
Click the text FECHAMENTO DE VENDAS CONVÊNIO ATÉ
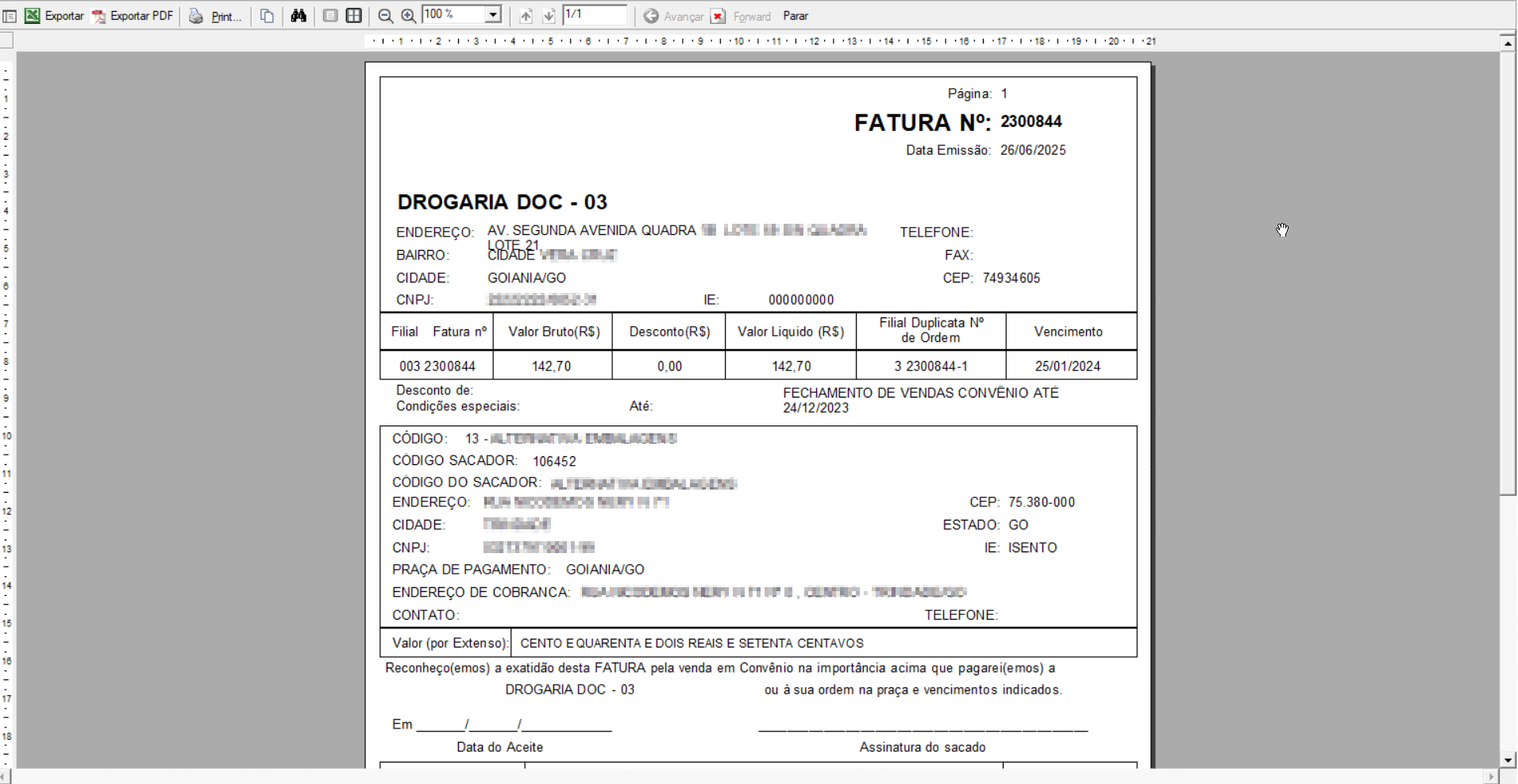pyautogui.click(x=921, y=393)
